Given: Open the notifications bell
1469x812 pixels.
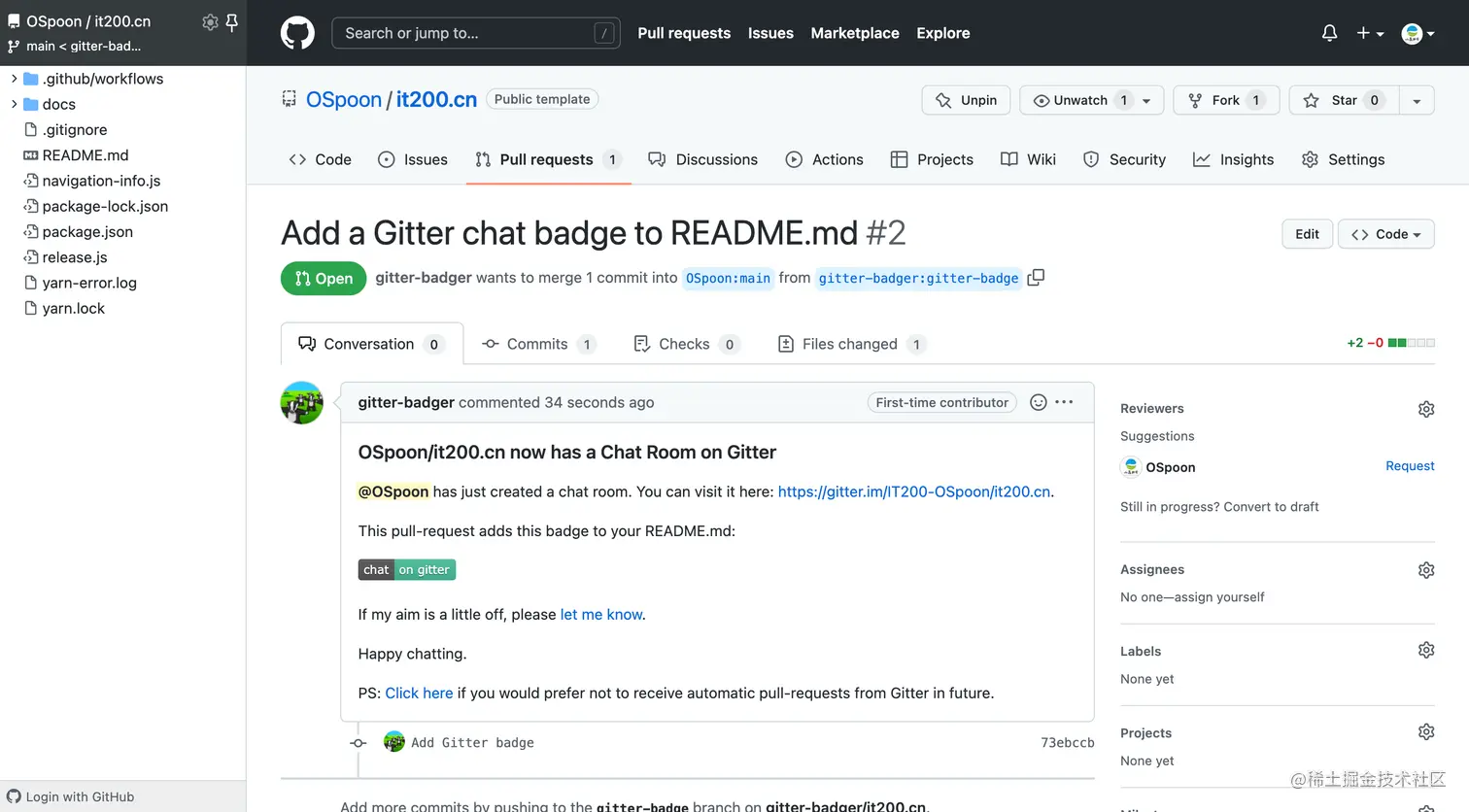Looking at the screenshot, I should coord(1329,33).
